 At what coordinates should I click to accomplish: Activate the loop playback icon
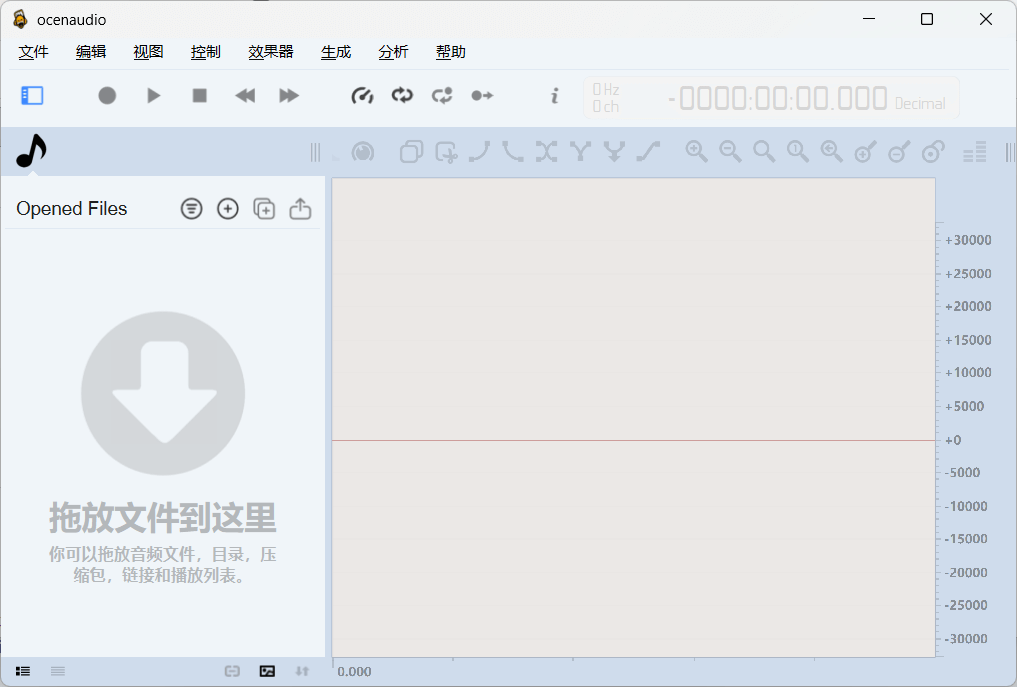(x=401, y=95)
